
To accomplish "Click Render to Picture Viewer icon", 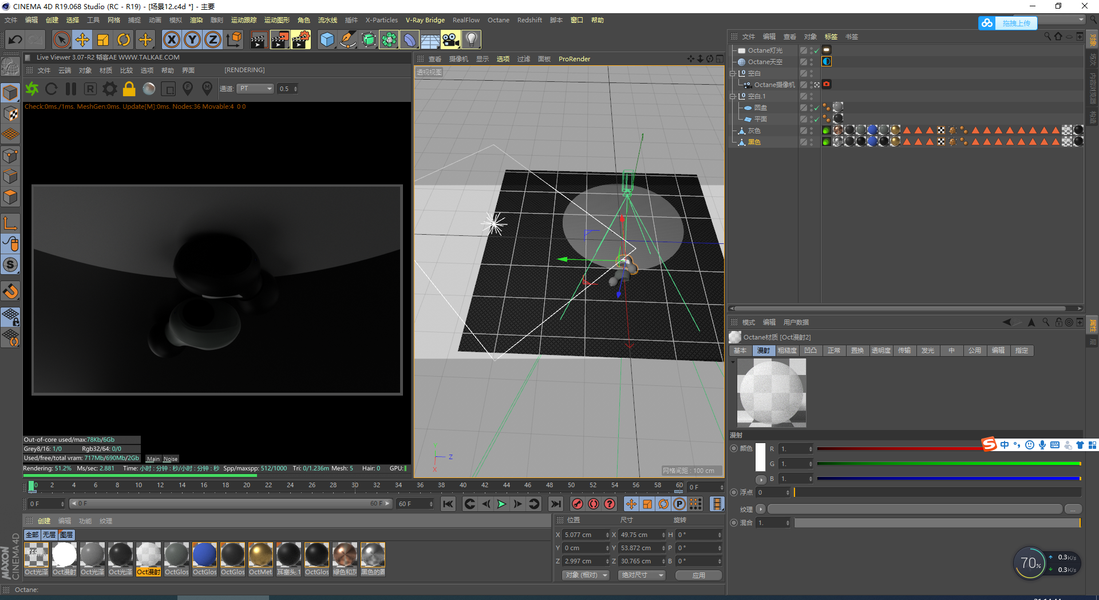I will 279,40.
